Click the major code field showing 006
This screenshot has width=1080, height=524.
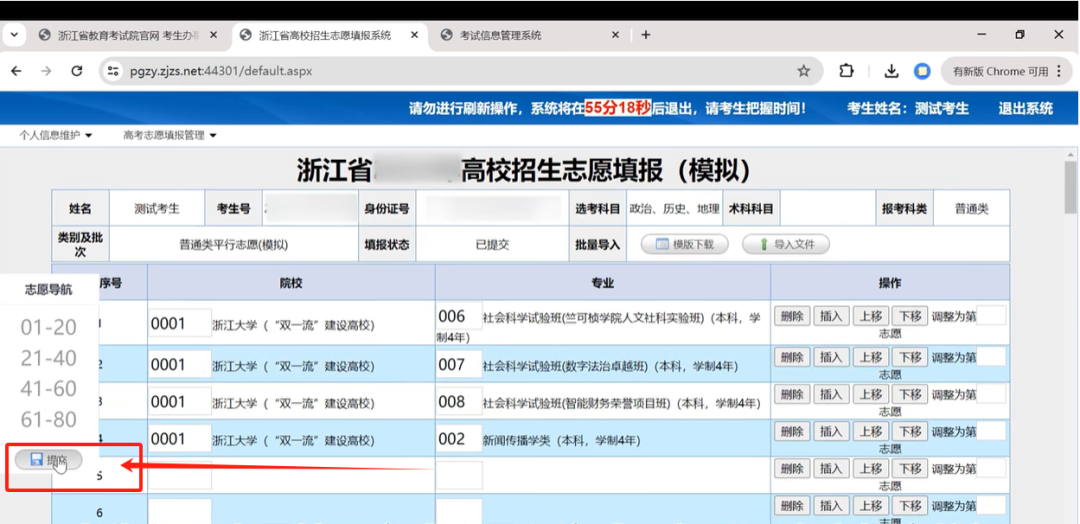tap(459, 317)
